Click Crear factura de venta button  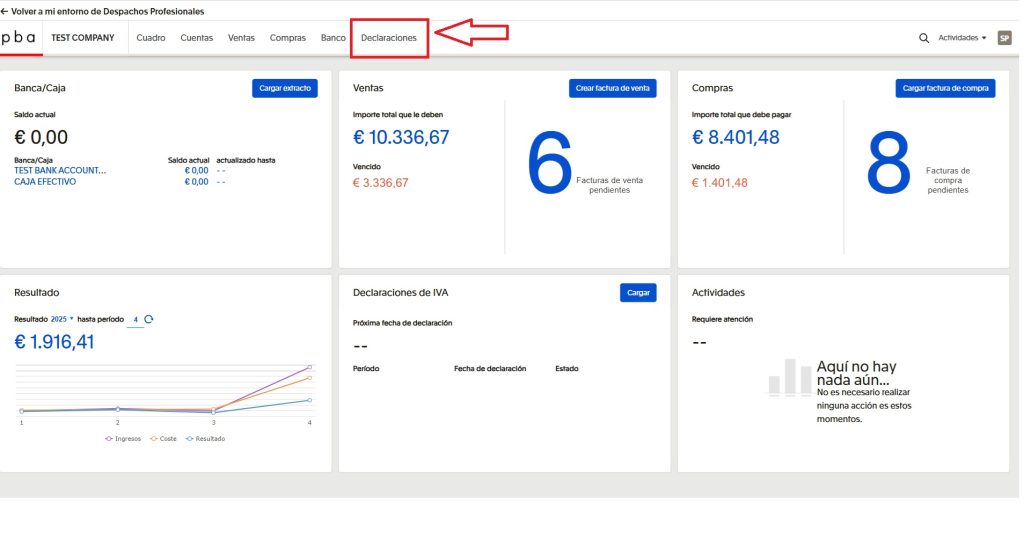(612, 88)
